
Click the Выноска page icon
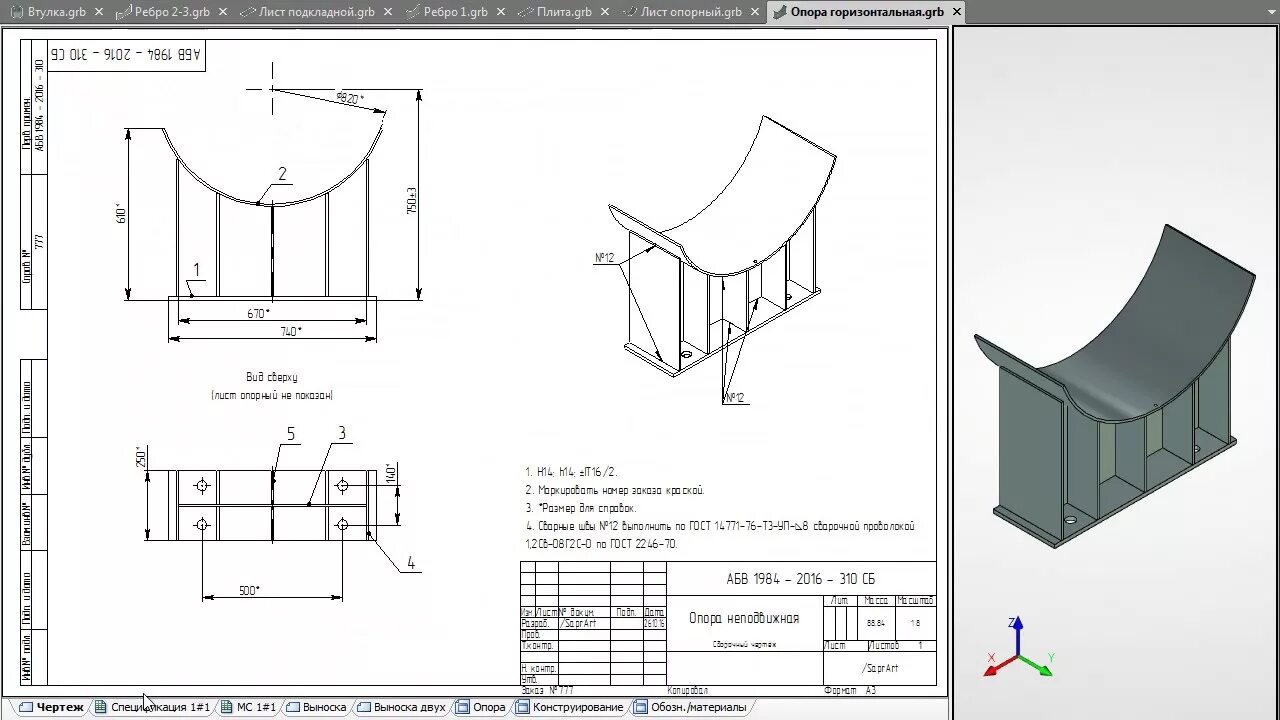tap(293, 707)
